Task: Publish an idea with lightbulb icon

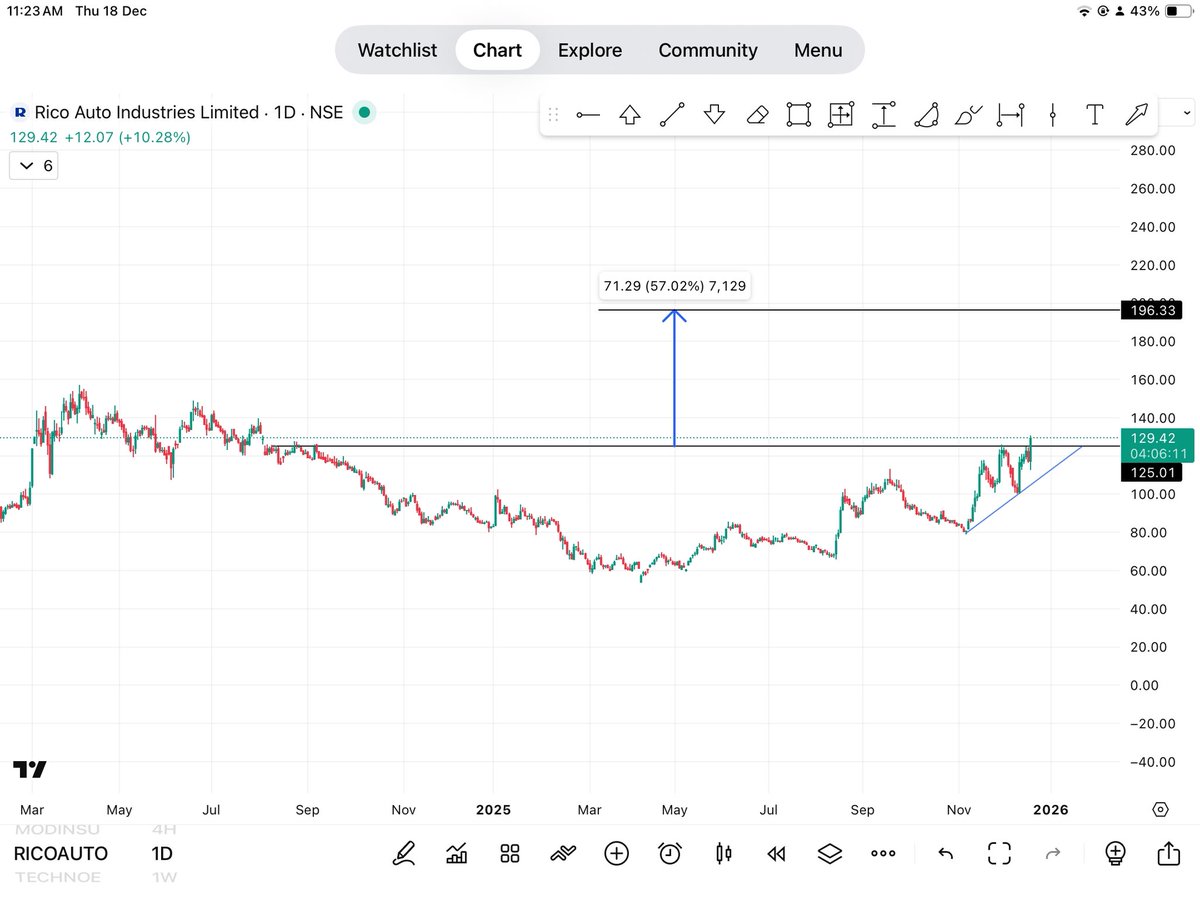Action: click(1116, 853)
